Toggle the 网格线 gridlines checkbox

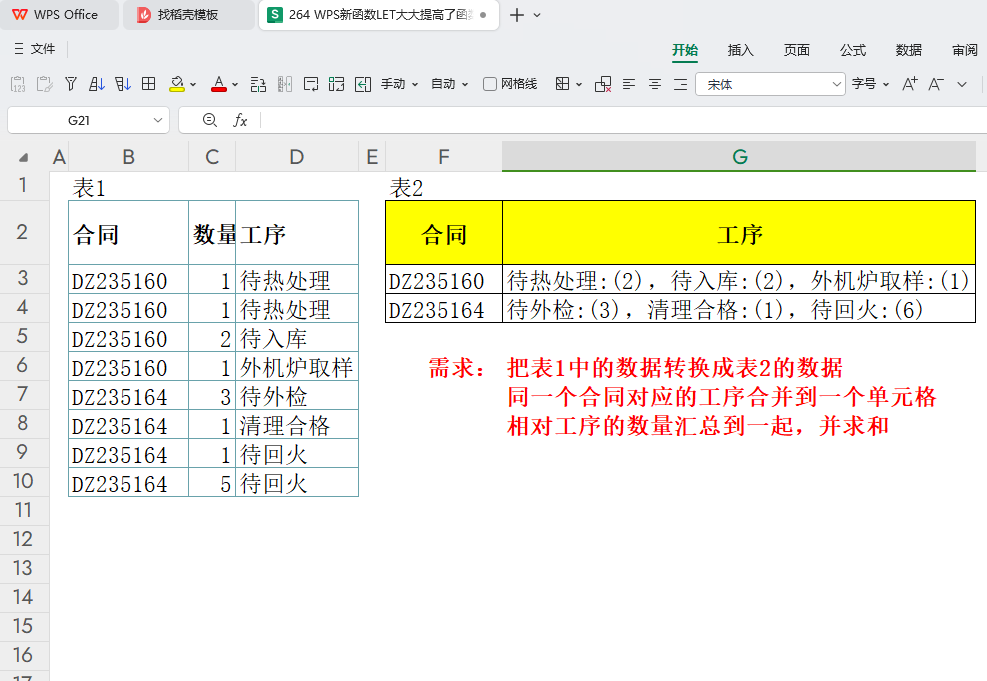tap(490, 84)
